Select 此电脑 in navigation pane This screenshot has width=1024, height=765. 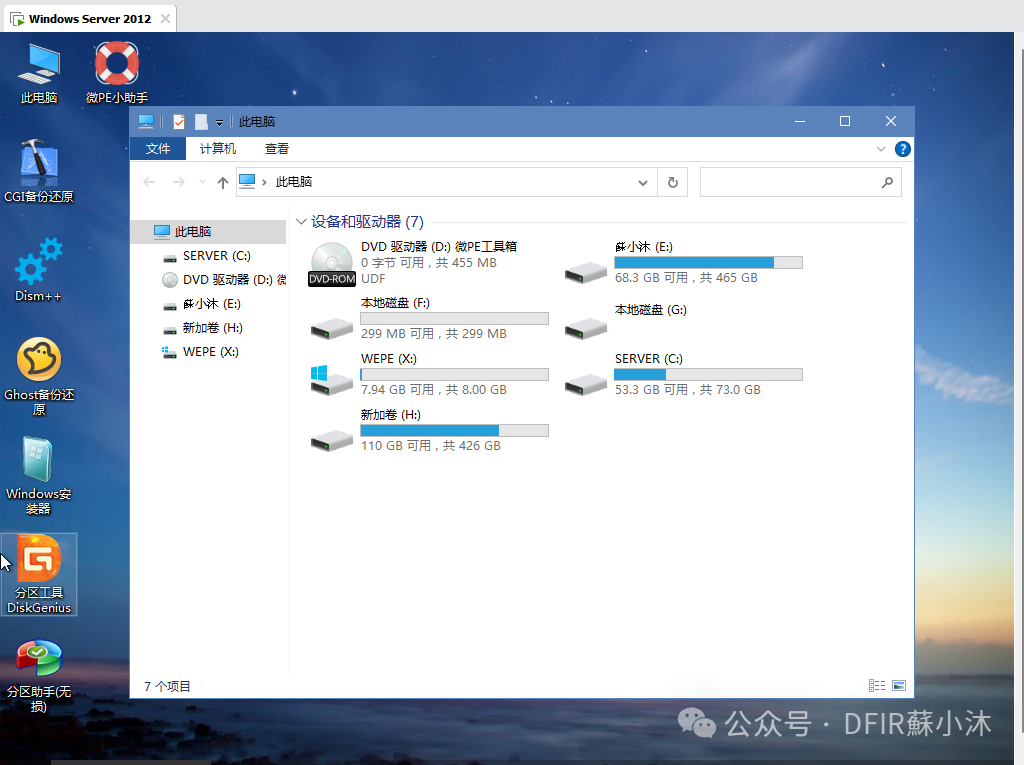point(209,231)
